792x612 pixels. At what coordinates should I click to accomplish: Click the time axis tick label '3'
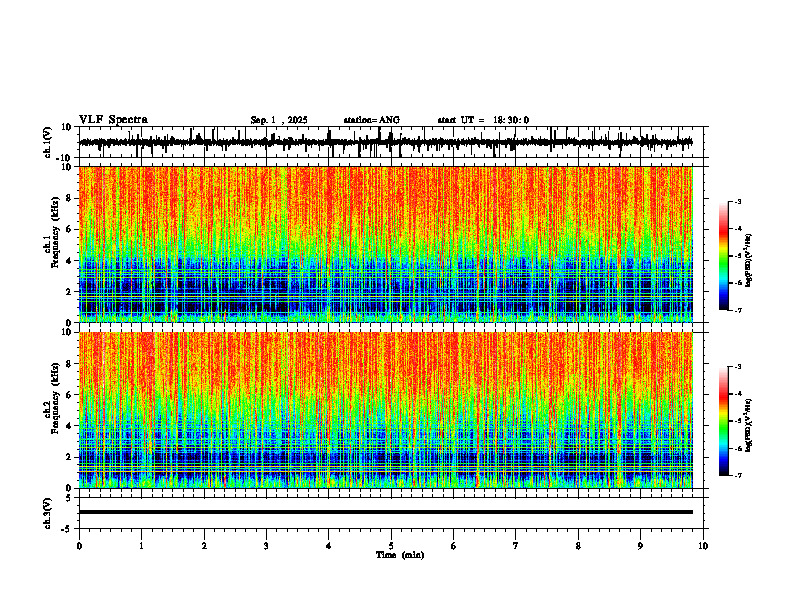pos(266,546)
